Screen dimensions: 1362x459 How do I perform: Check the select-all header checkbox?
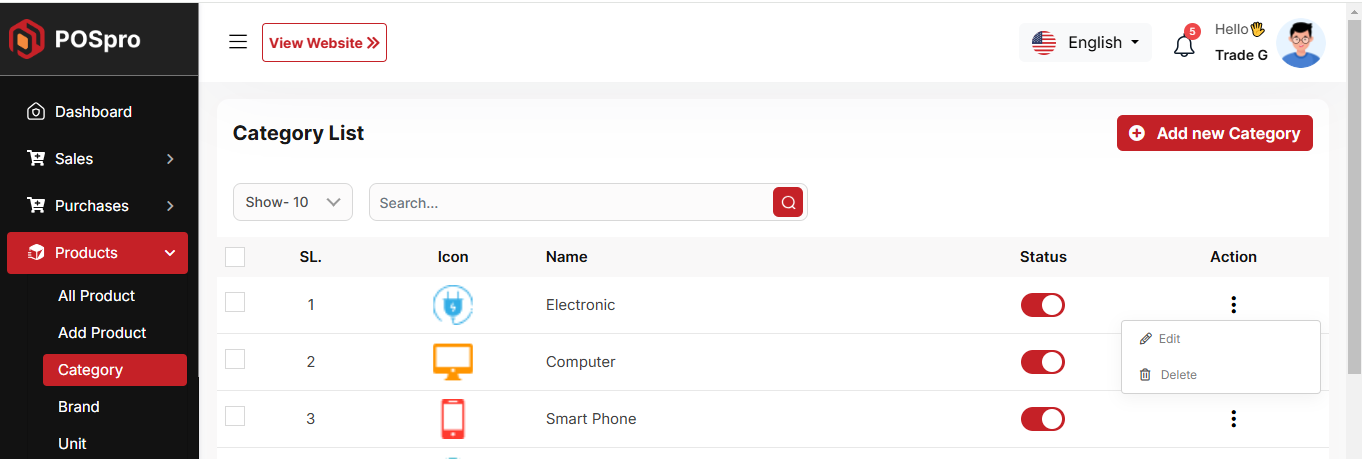point(235,257)
